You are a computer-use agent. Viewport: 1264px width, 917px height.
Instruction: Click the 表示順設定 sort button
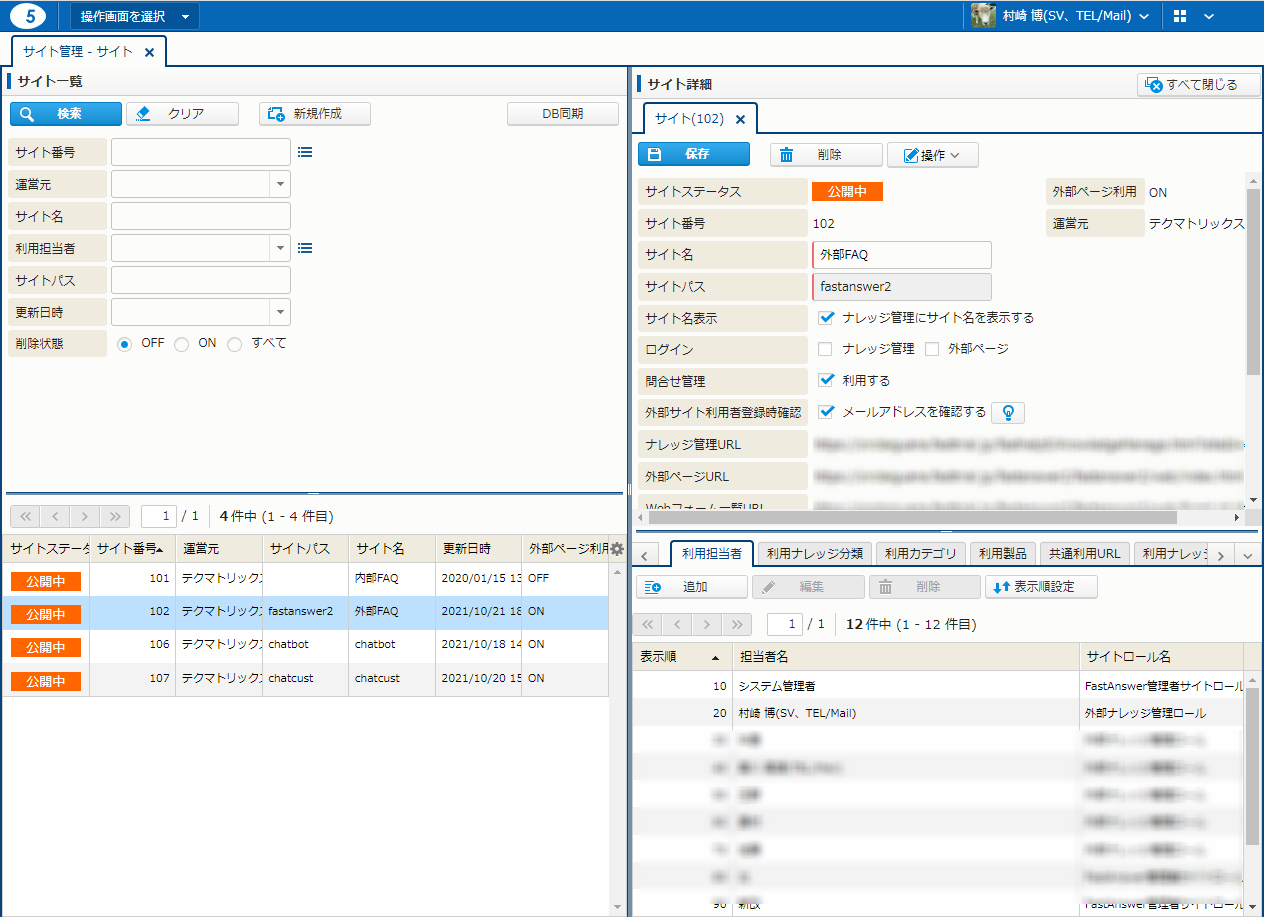1041,587
